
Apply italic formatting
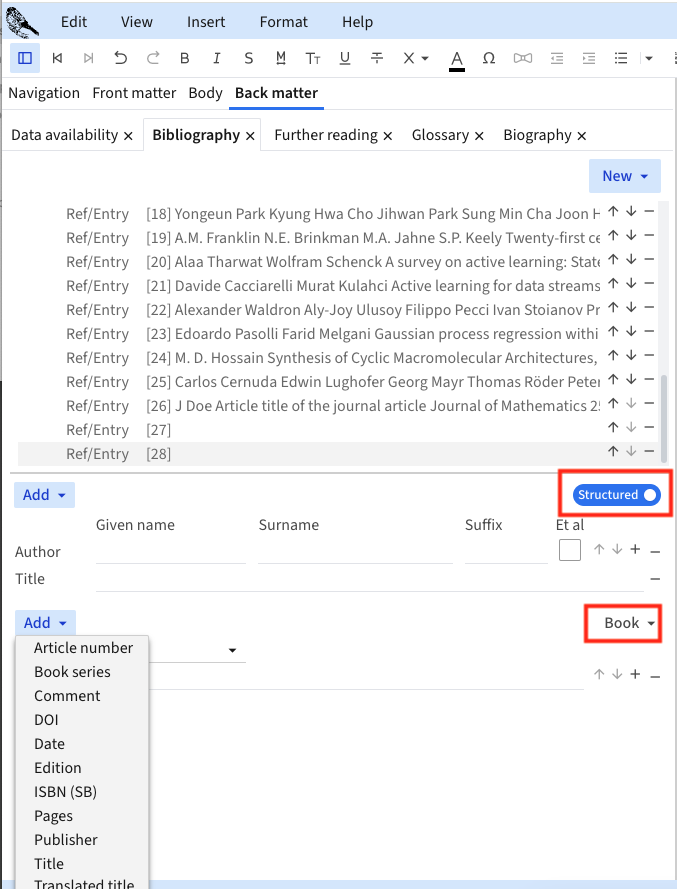217,58
